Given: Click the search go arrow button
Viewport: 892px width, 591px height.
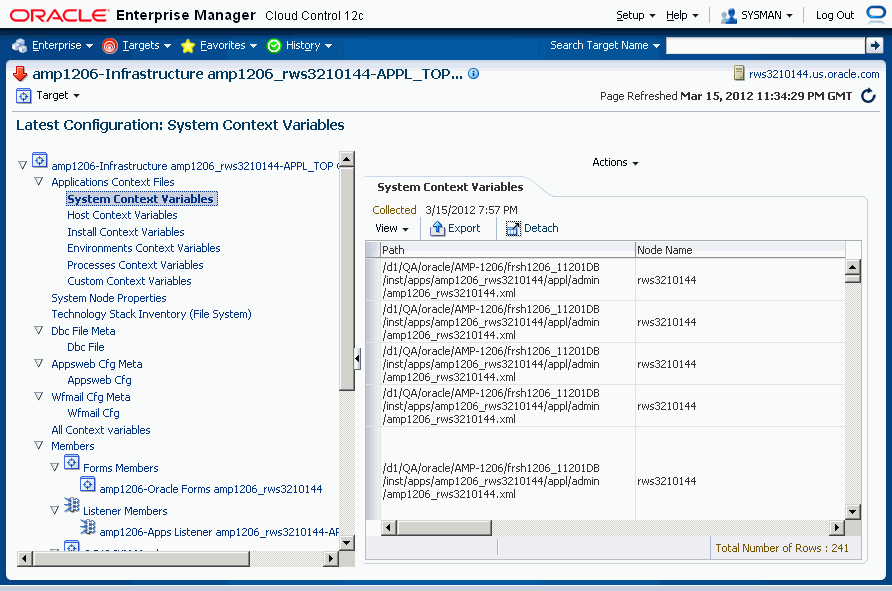Looking at the screenshot, I should point(874,46).
